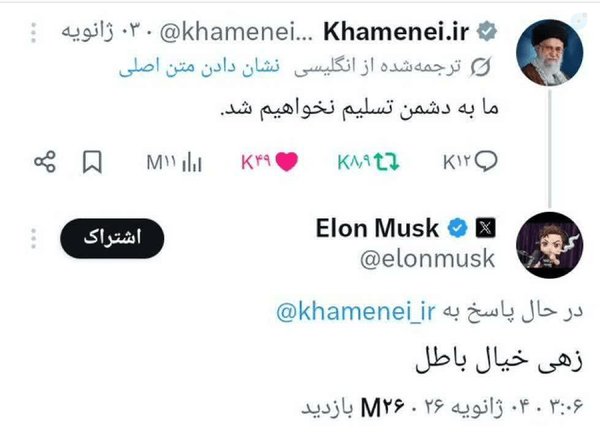The width and height of the screenshot is (600, 442).
Task: Click the X affiliation badge beside Elon Musk
Action: tap(485, 228)
